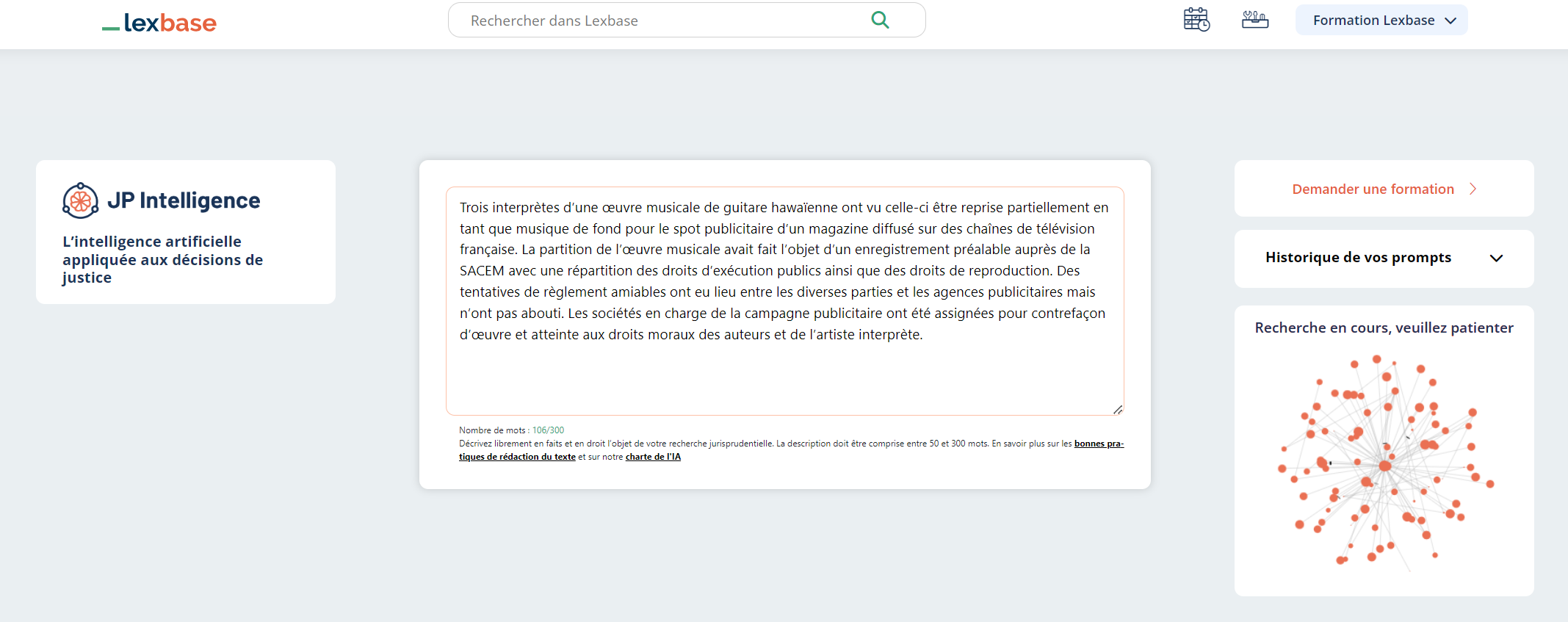Click the JP Intelligence brain logo icon
1568x622 pixels.
point(80,200)
